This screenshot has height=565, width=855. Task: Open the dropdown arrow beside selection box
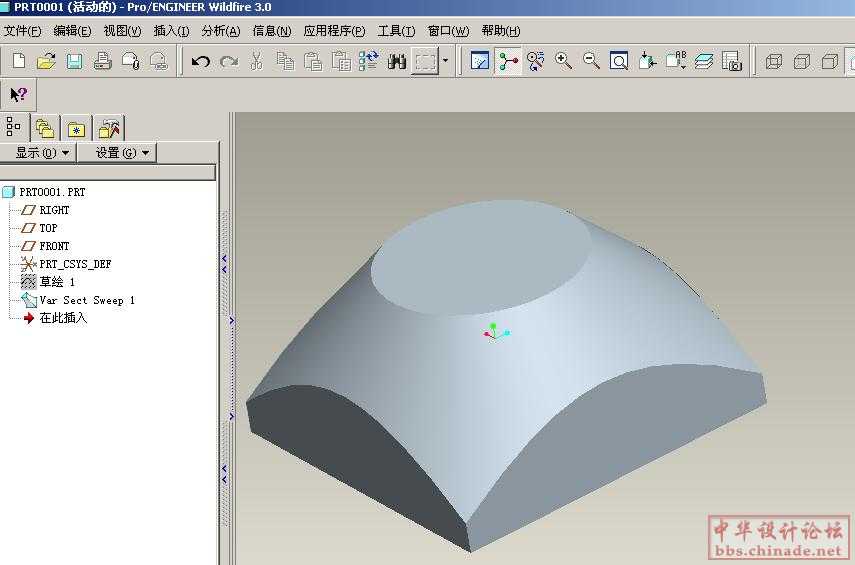click(x=445, y=61)
